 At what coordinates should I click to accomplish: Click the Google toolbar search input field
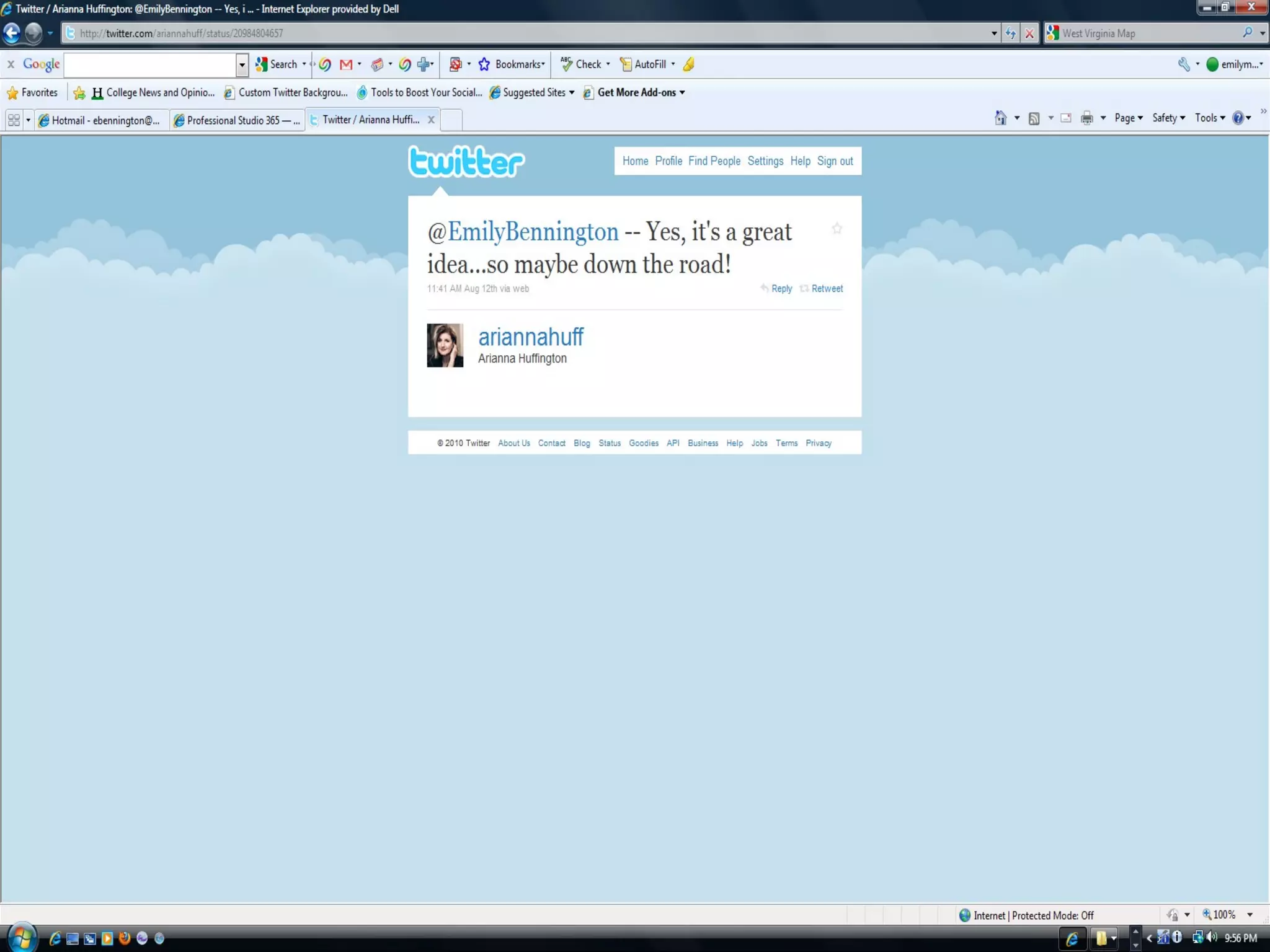[149, 64]
